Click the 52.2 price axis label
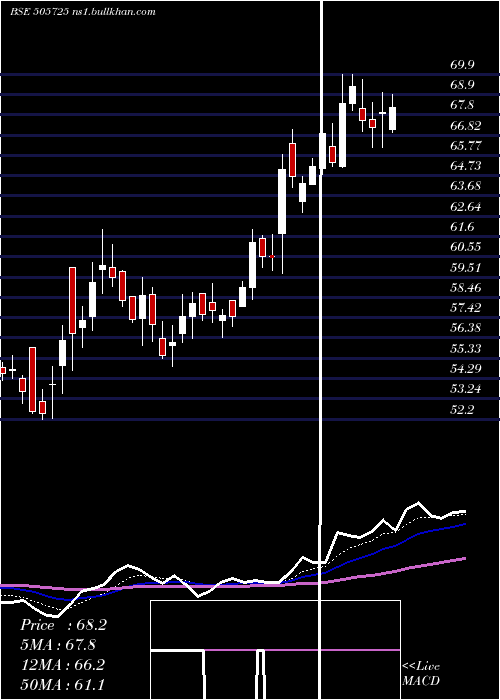The height and width of the screenshot is (700, 500). pyautogui.click(x=462, y=409)
